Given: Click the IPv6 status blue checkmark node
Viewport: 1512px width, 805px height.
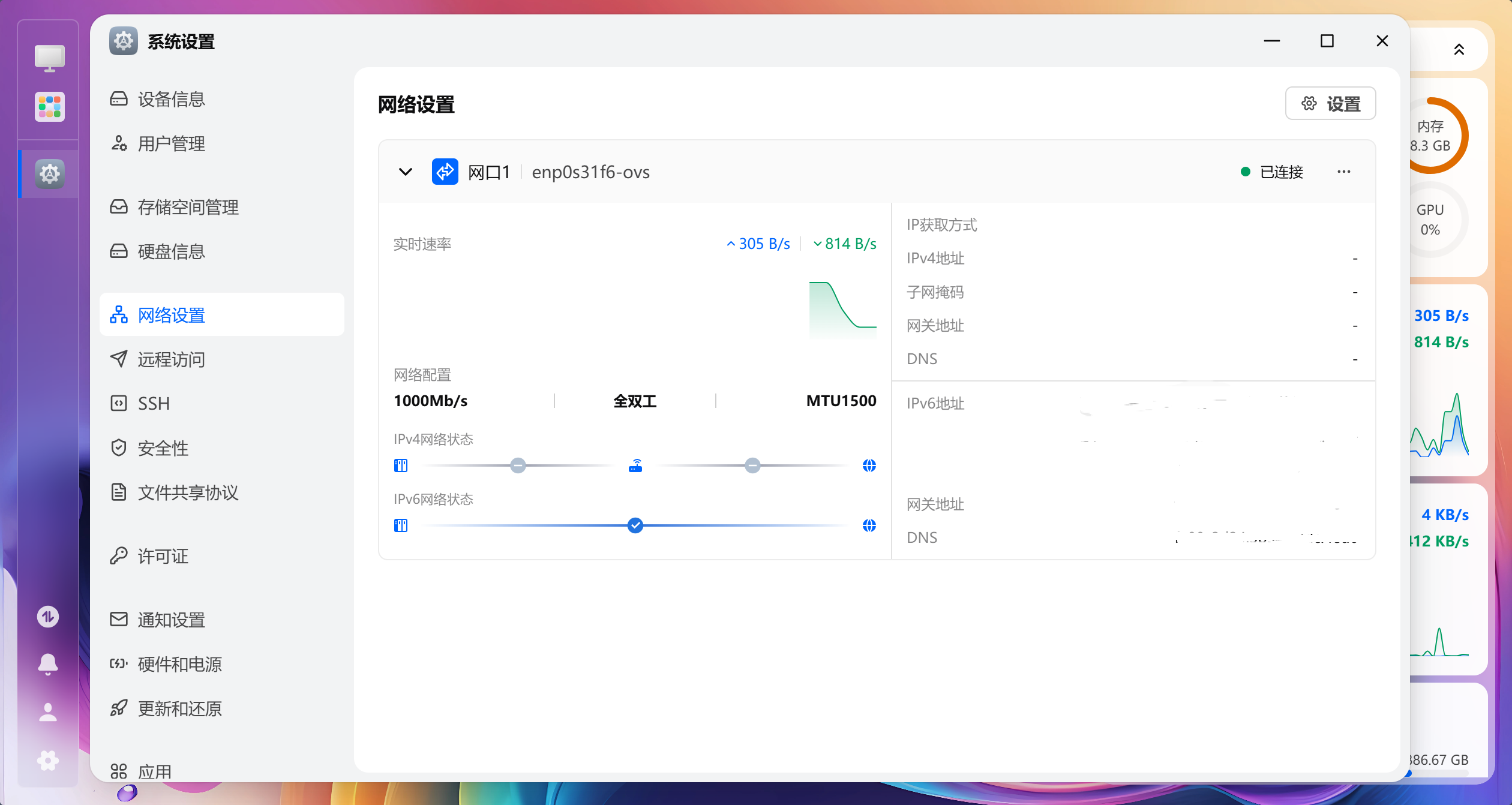Looking at the screenshot, I should [x=635, y=525].
